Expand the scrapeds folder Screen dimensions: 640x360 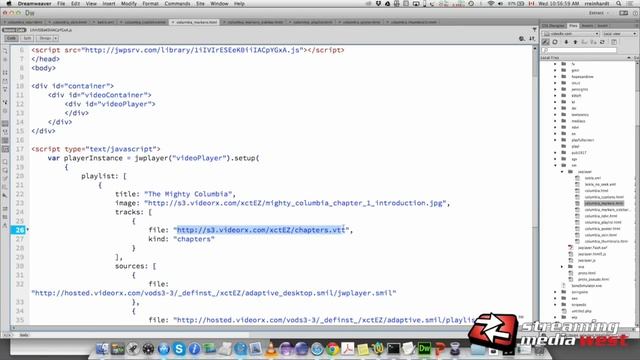tap(555, 304)
